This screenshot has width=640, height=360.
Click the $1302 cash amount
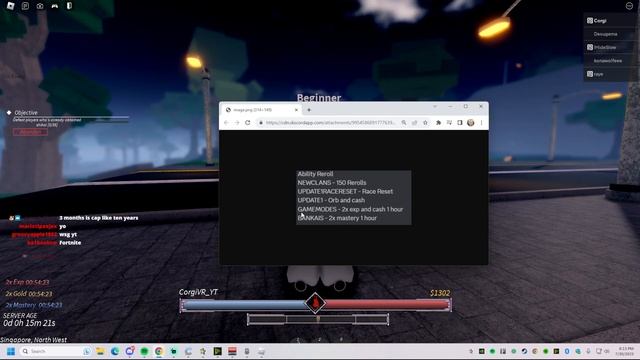(x=440, y=293)
